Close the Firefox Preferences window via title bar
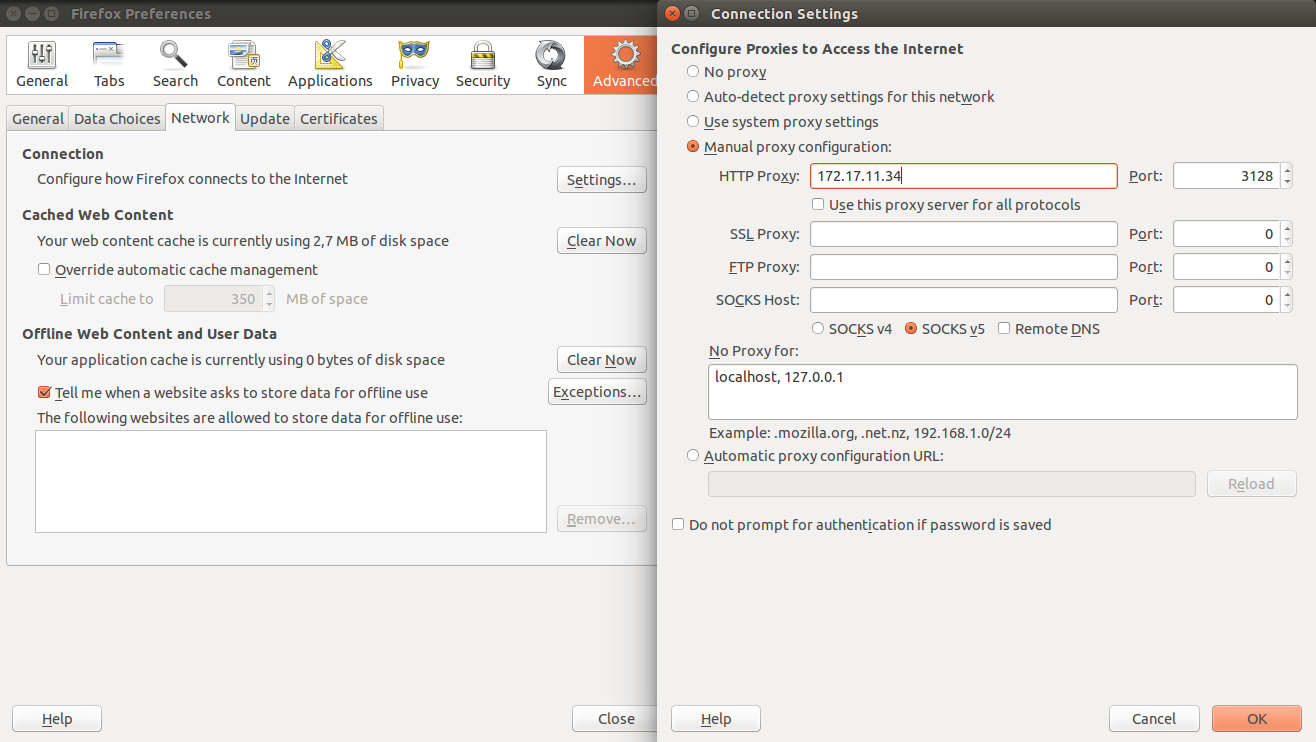This screenshot has width=1316, height=742. (15, 14)
